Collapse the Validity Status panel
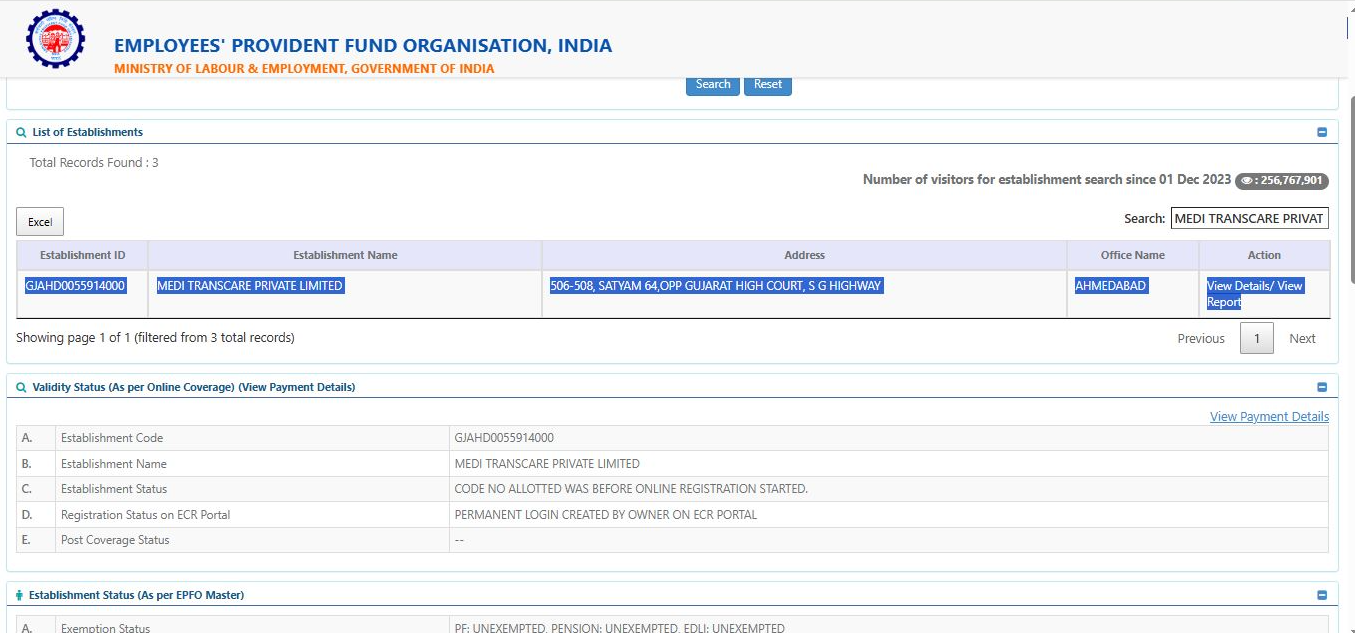The image size is (1355, 633). [x=1321, y=387]
